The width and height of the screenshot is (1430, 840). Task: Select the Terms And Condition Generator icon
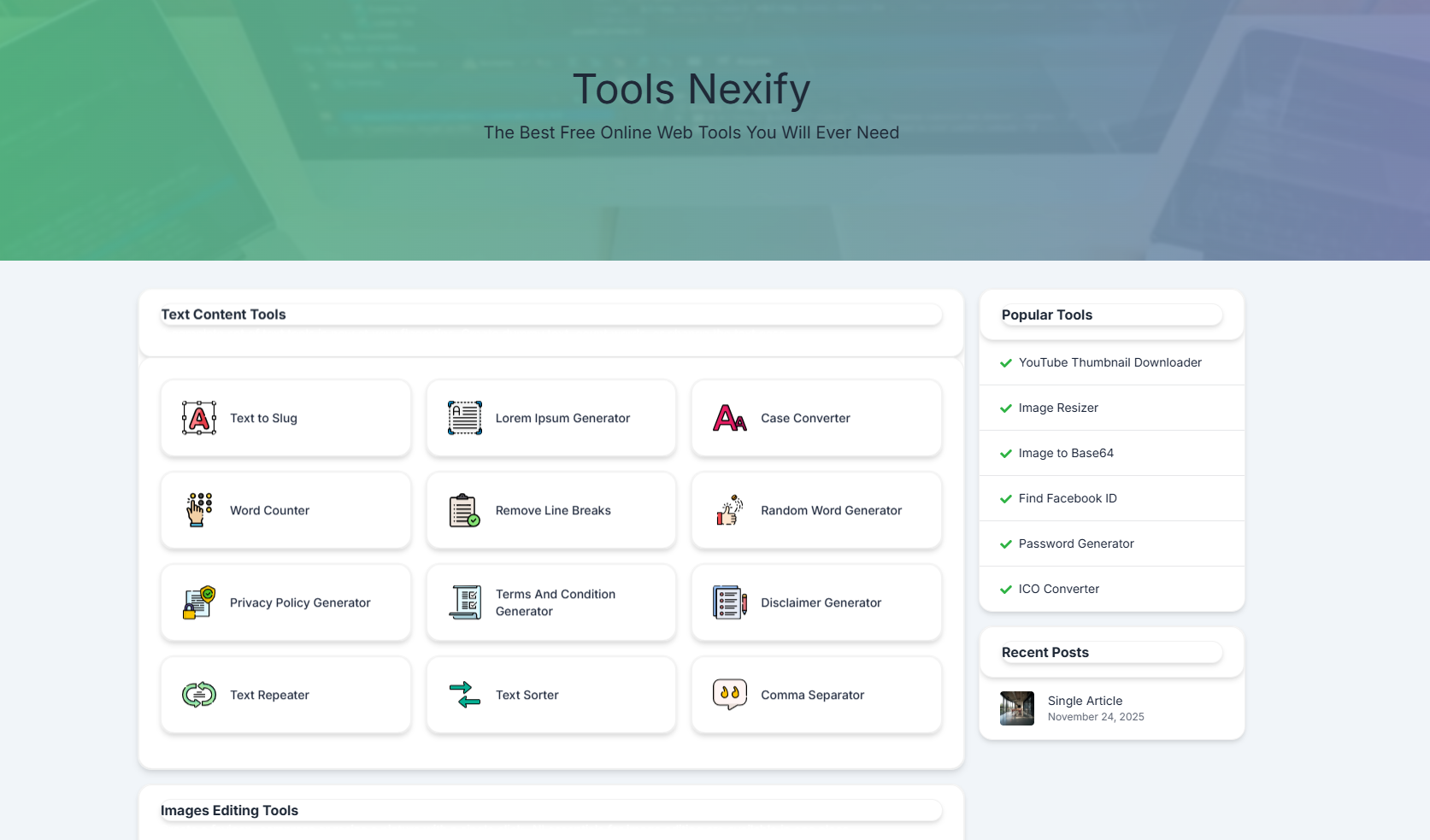463,602
